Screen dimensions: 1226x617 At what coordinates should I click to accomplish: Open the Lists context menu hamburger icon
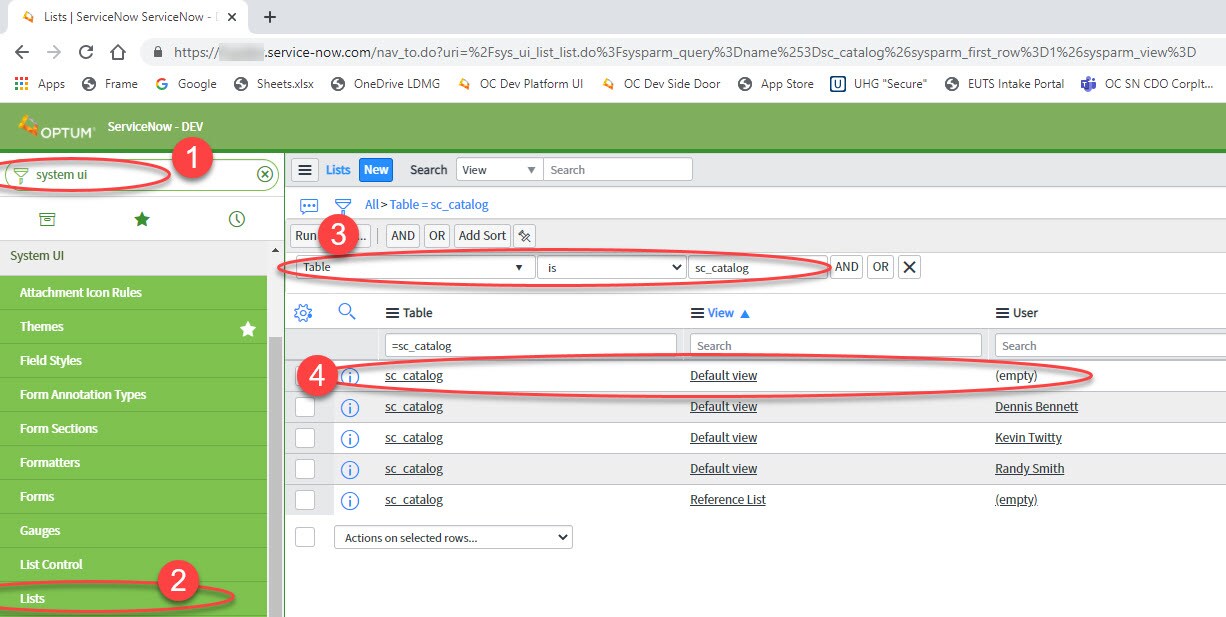306,168
